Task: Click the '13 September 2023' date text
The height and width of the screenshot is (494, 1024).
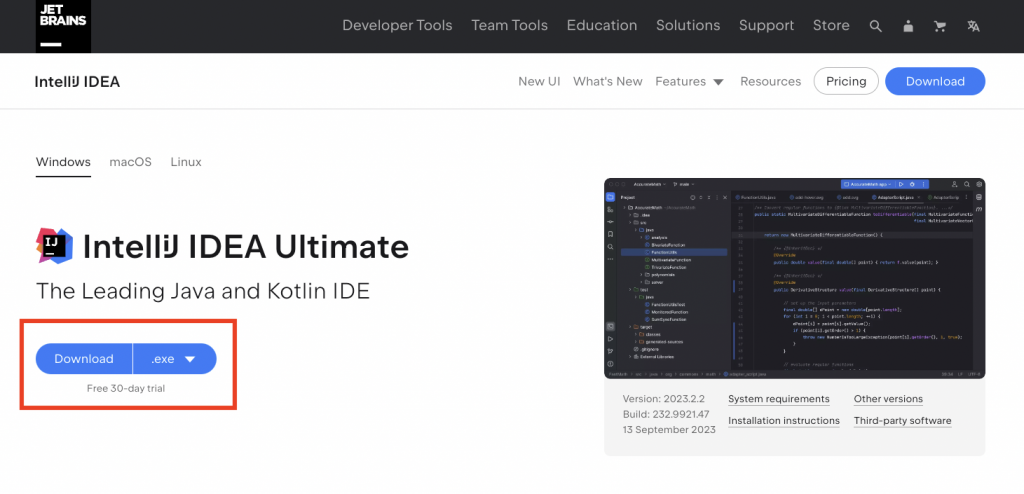Action: 669,430
